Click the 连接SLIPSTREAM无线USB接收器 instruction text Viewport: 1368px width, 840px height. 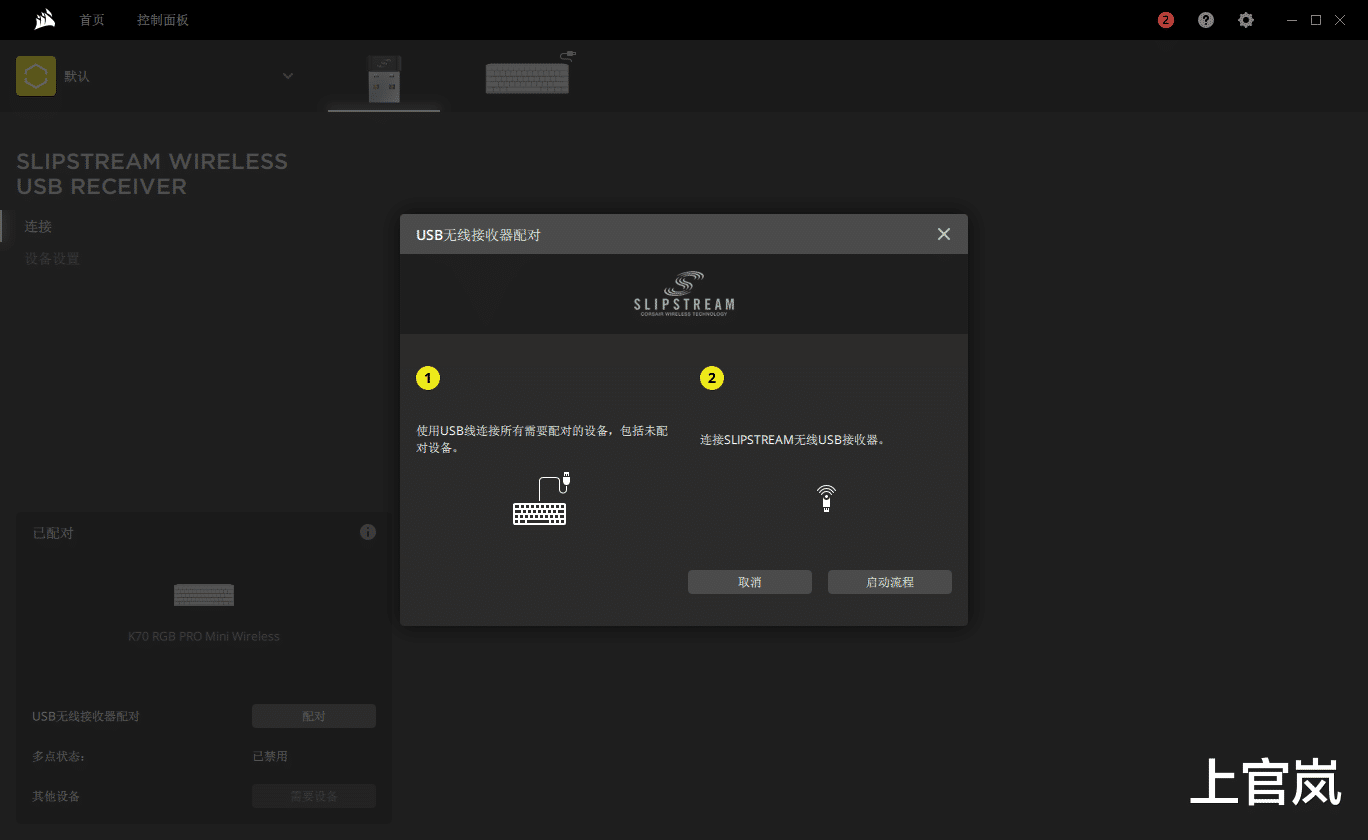(793, 440)
